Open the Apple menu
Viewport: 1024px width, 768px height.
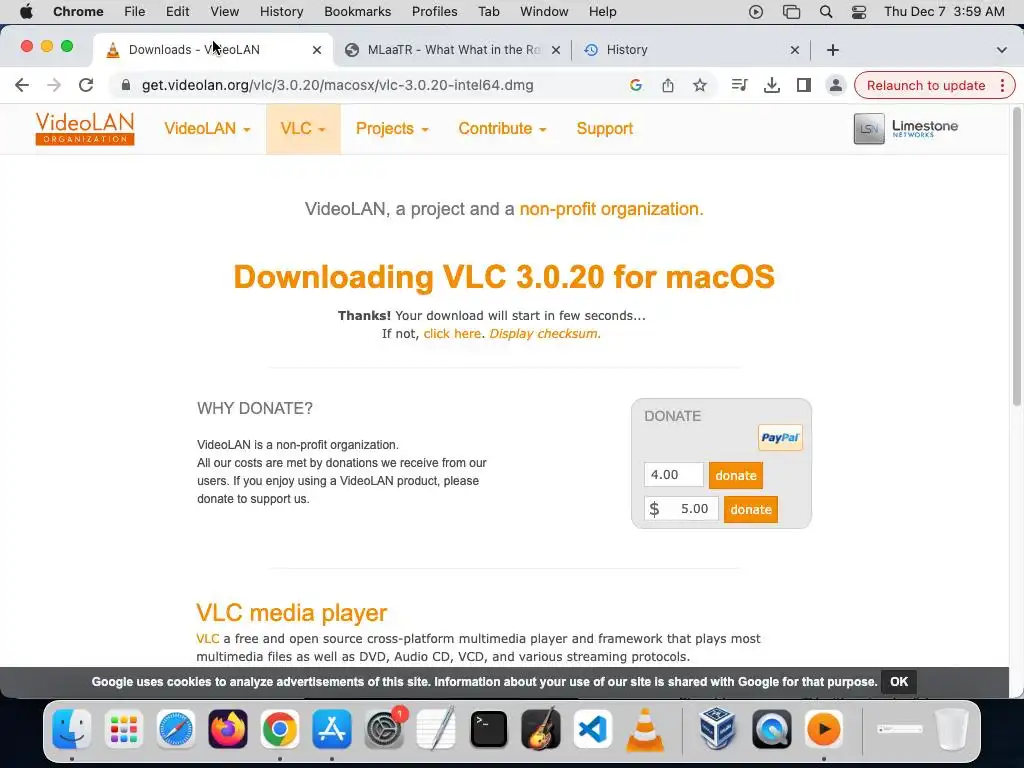[26, 12]
